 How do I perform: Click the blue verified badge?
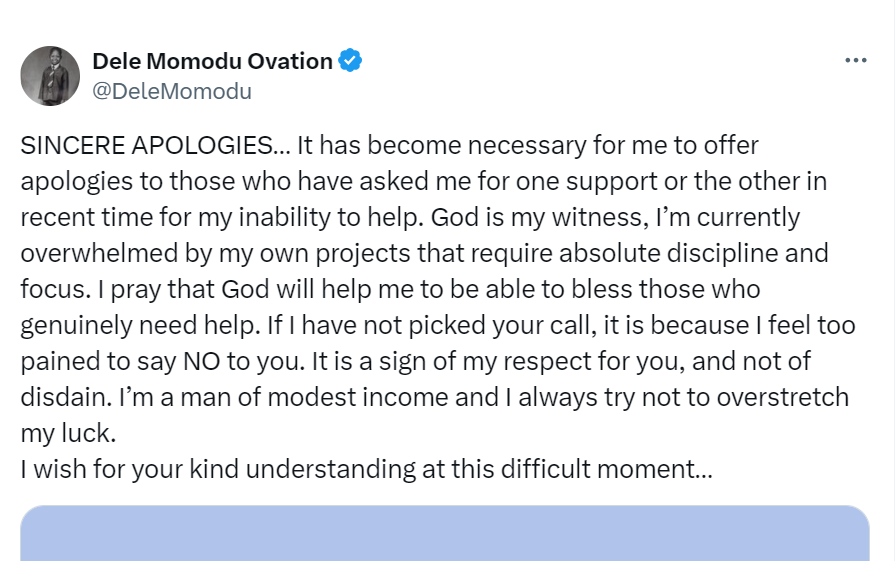point(350,61)
